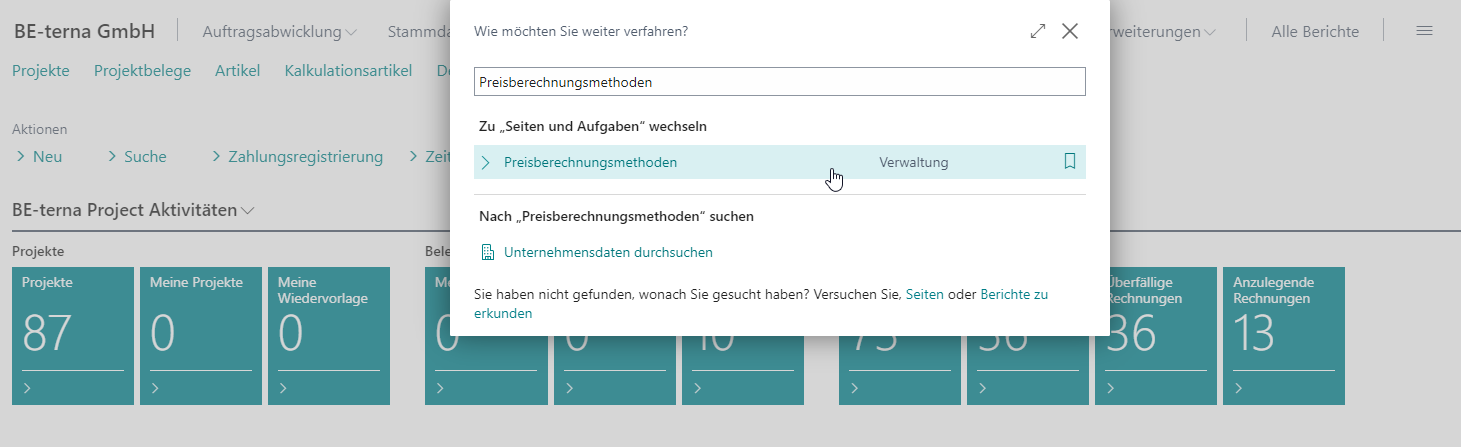Screen dimensions: 1461x447
Task: Click the arrow on Meine Wiedervorlage tile
Action: tap(284, 389)
